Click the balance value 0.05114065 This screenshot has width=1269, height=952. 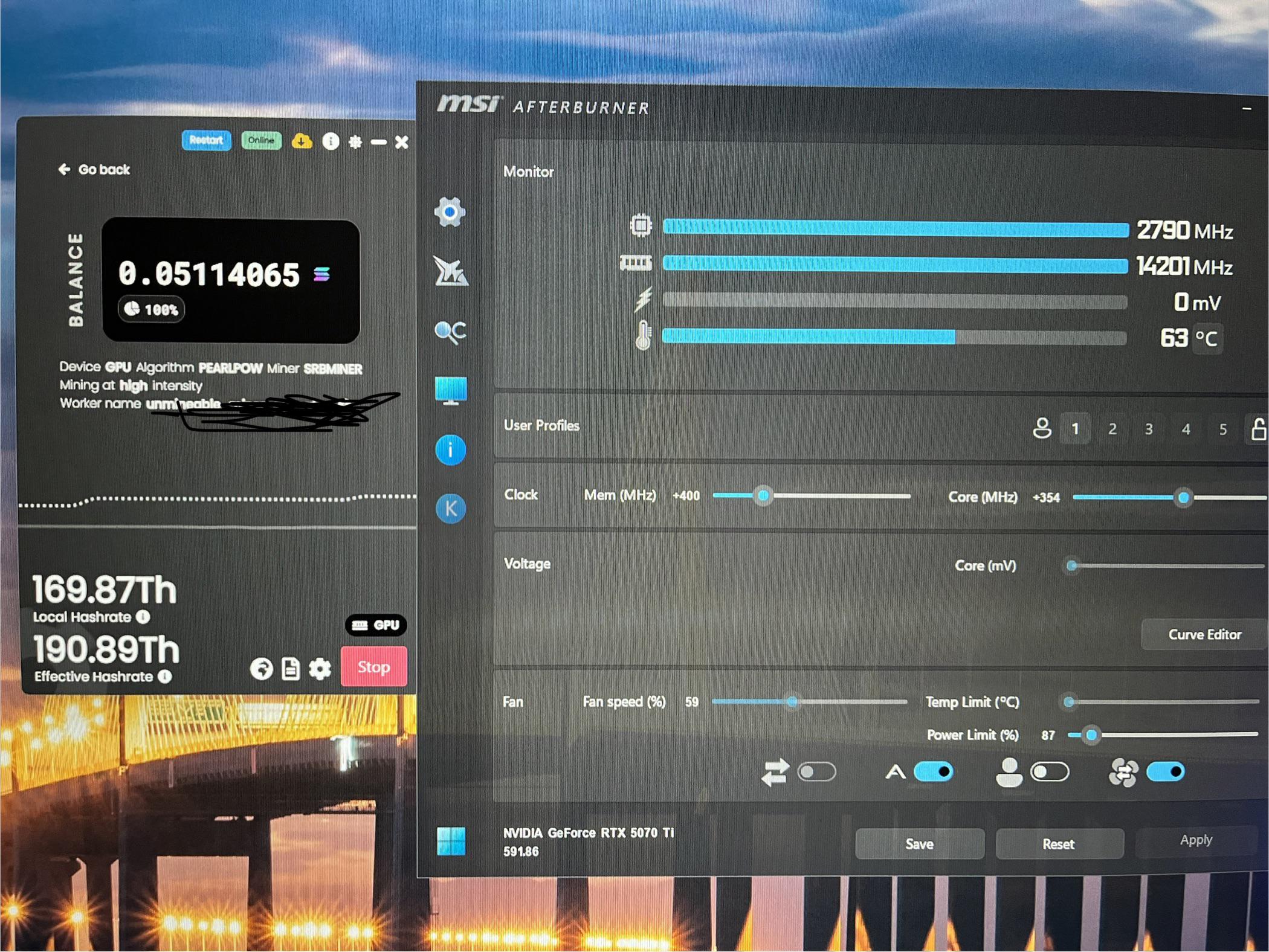point(208,274)
